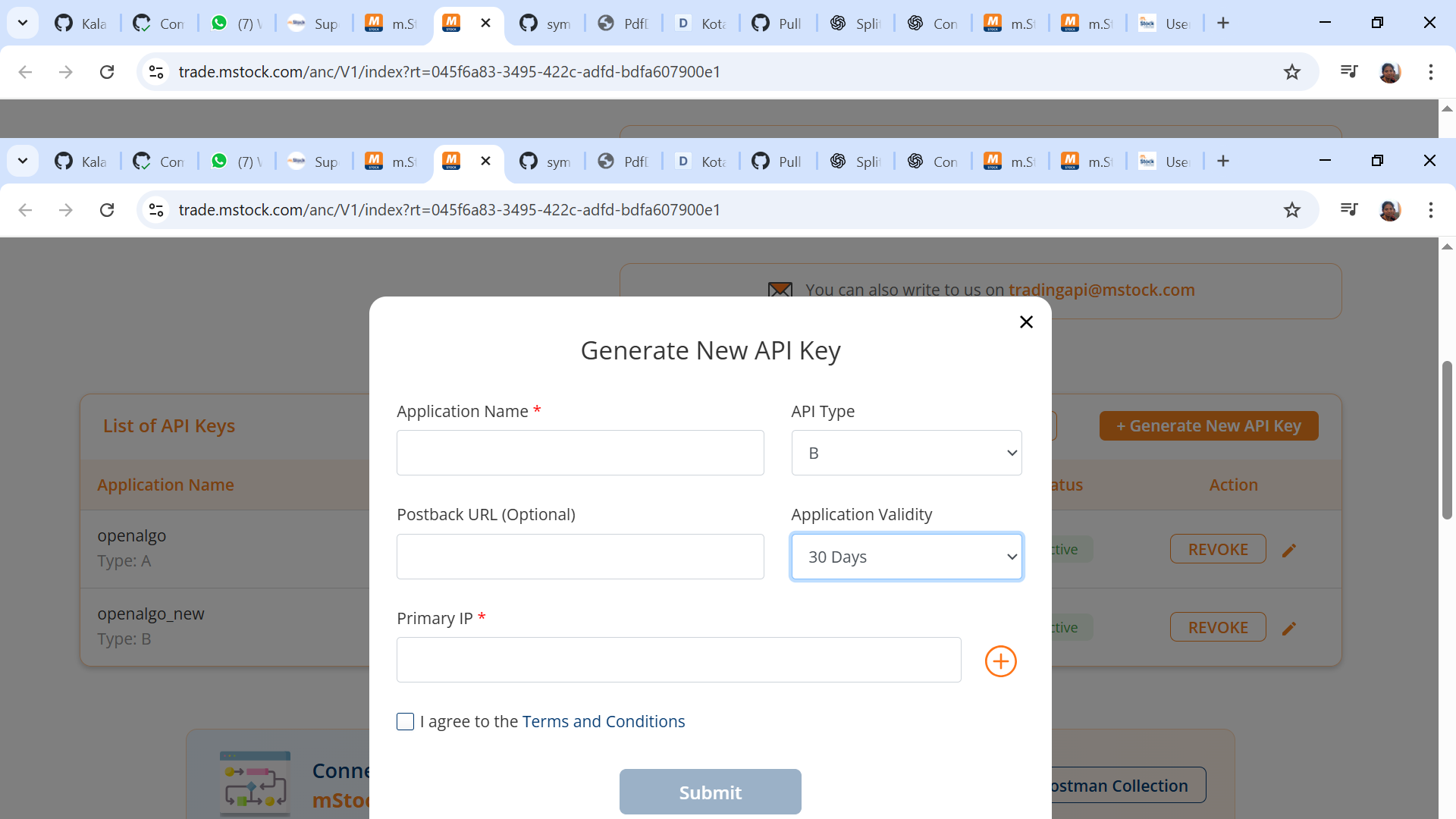Check the Terms and Conditions agreement box
The image size is (1456, 819).
click(x=406, y=722)
